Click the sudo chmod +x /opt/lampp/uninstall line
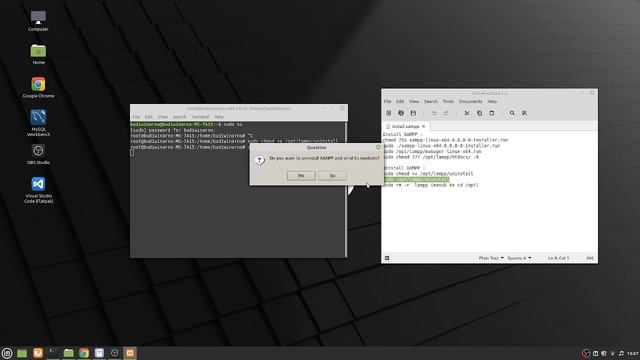The image size is (640, 360). pyautogui.click(x=428, y=173)
